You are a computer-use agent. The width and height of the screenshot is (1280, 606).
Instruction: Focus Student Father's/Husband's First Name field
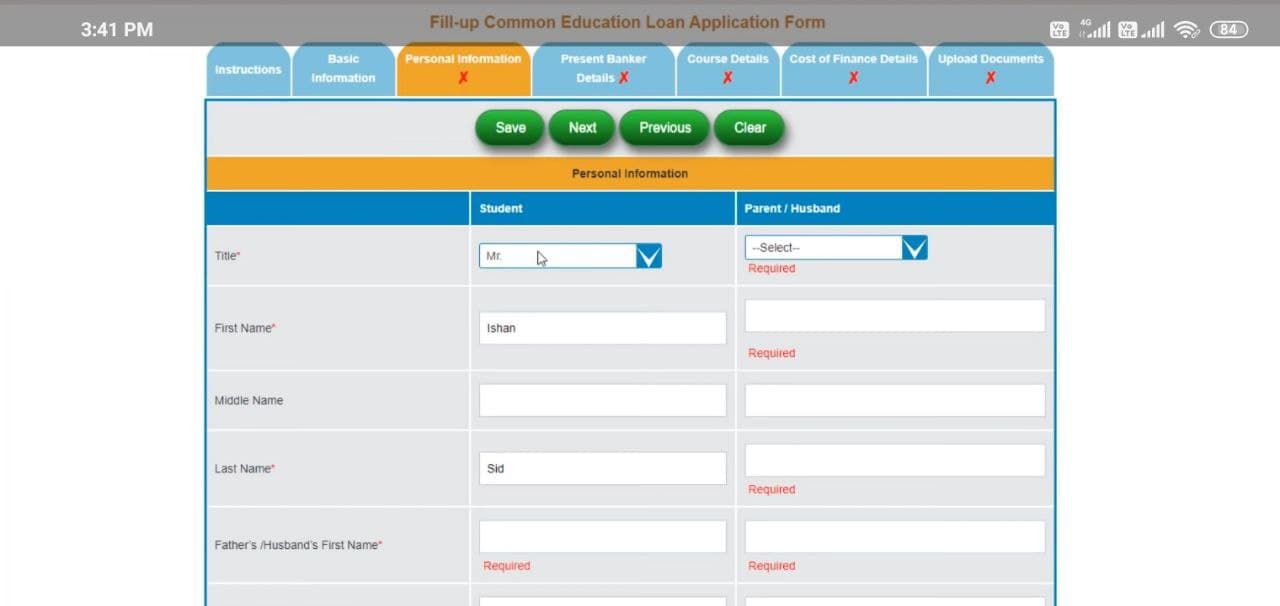(603, 536)
